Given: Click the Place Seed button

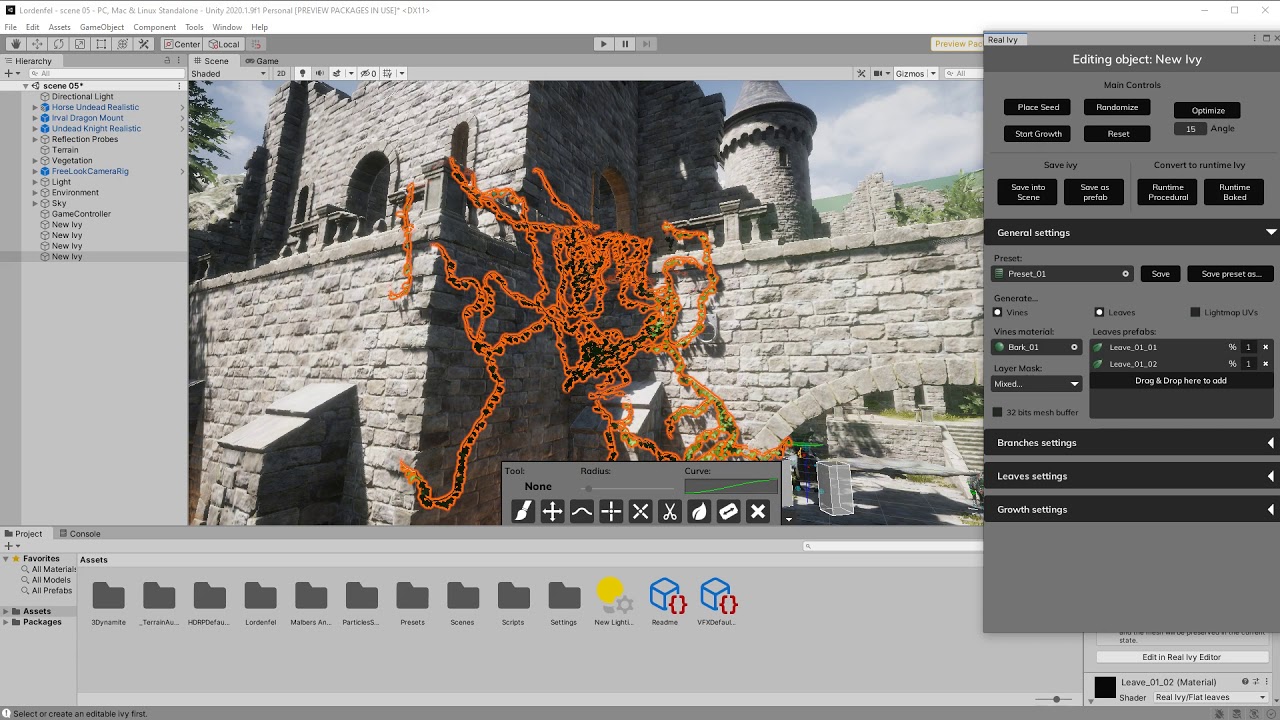Looking at the screenshot, I should click(x=1038, y=107).
